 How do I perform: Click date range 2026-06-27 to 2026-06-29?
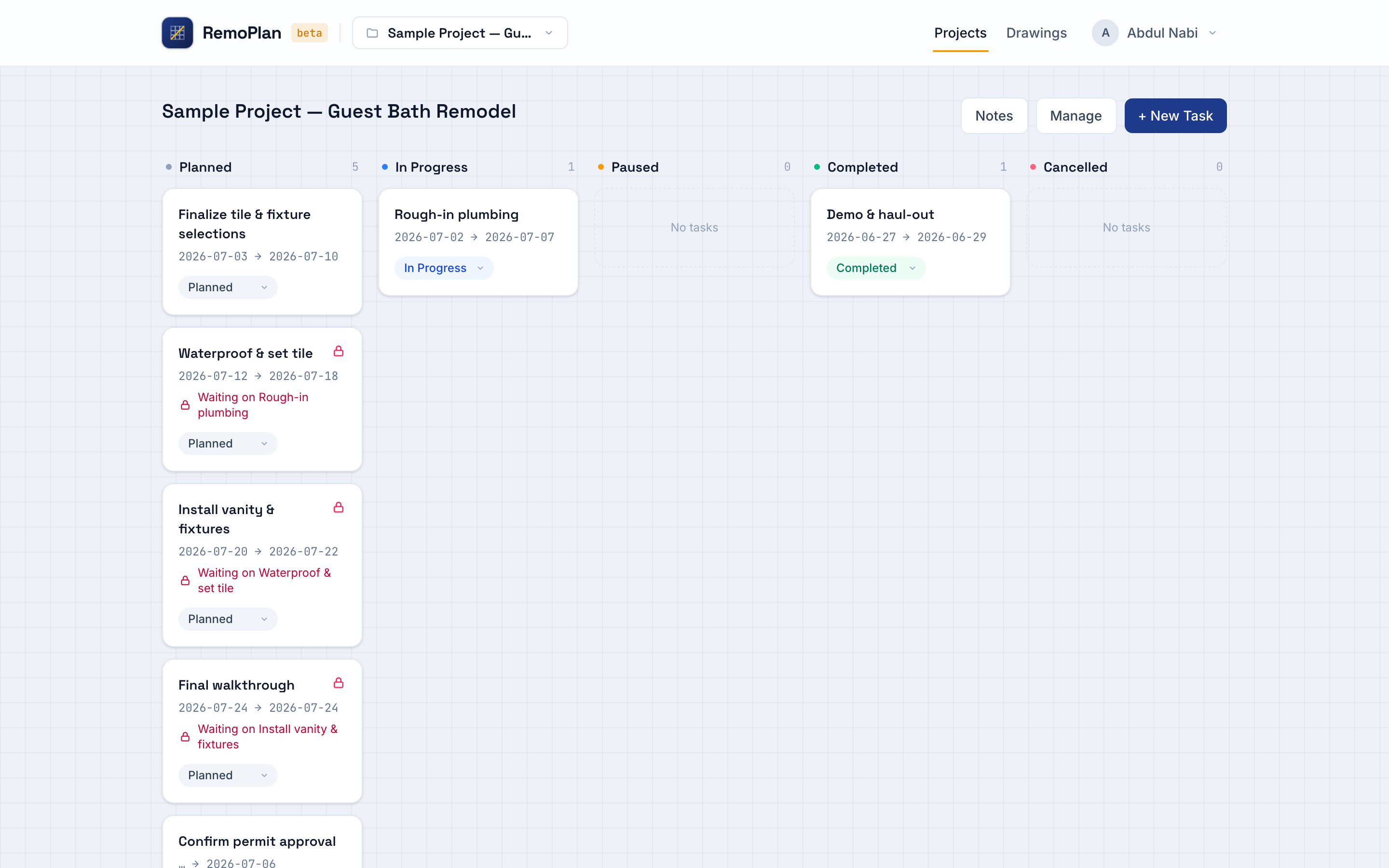click(906, 238)
